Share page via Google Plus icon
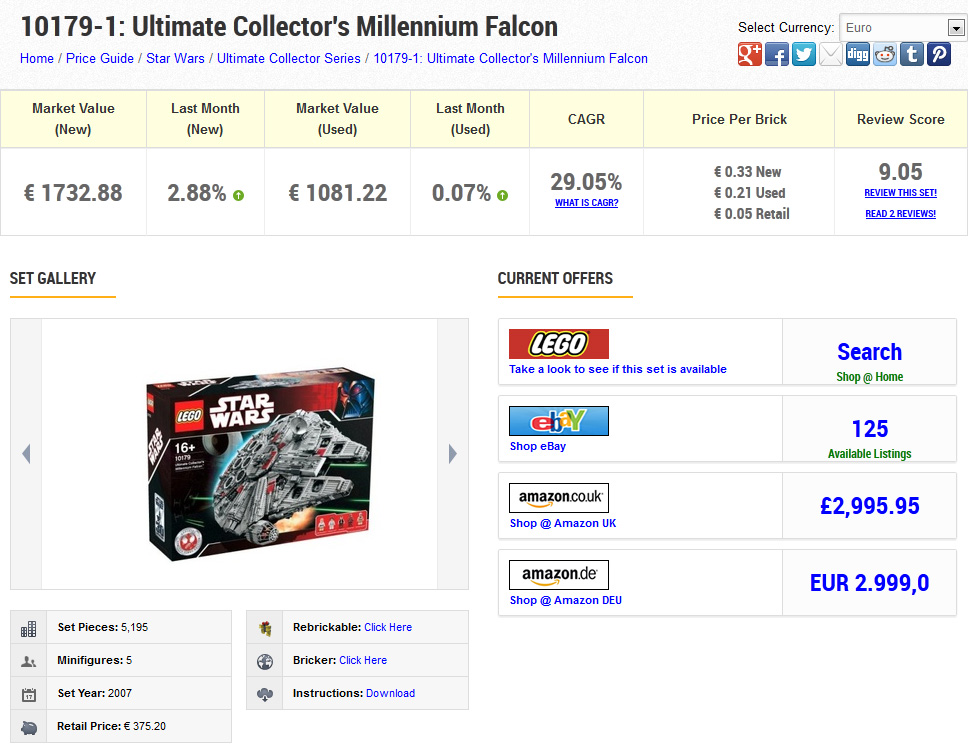 (x=749, y=55)
